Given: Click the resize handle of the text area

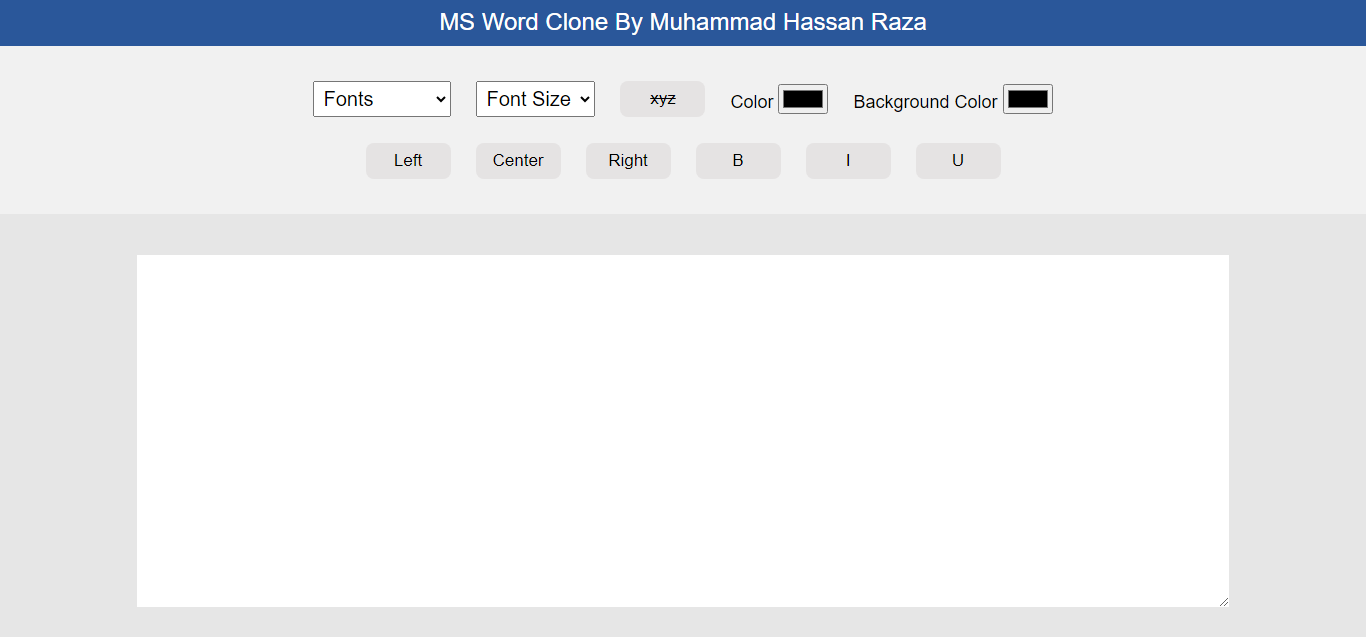Looking at the screenshot, I should point(1224,600).
